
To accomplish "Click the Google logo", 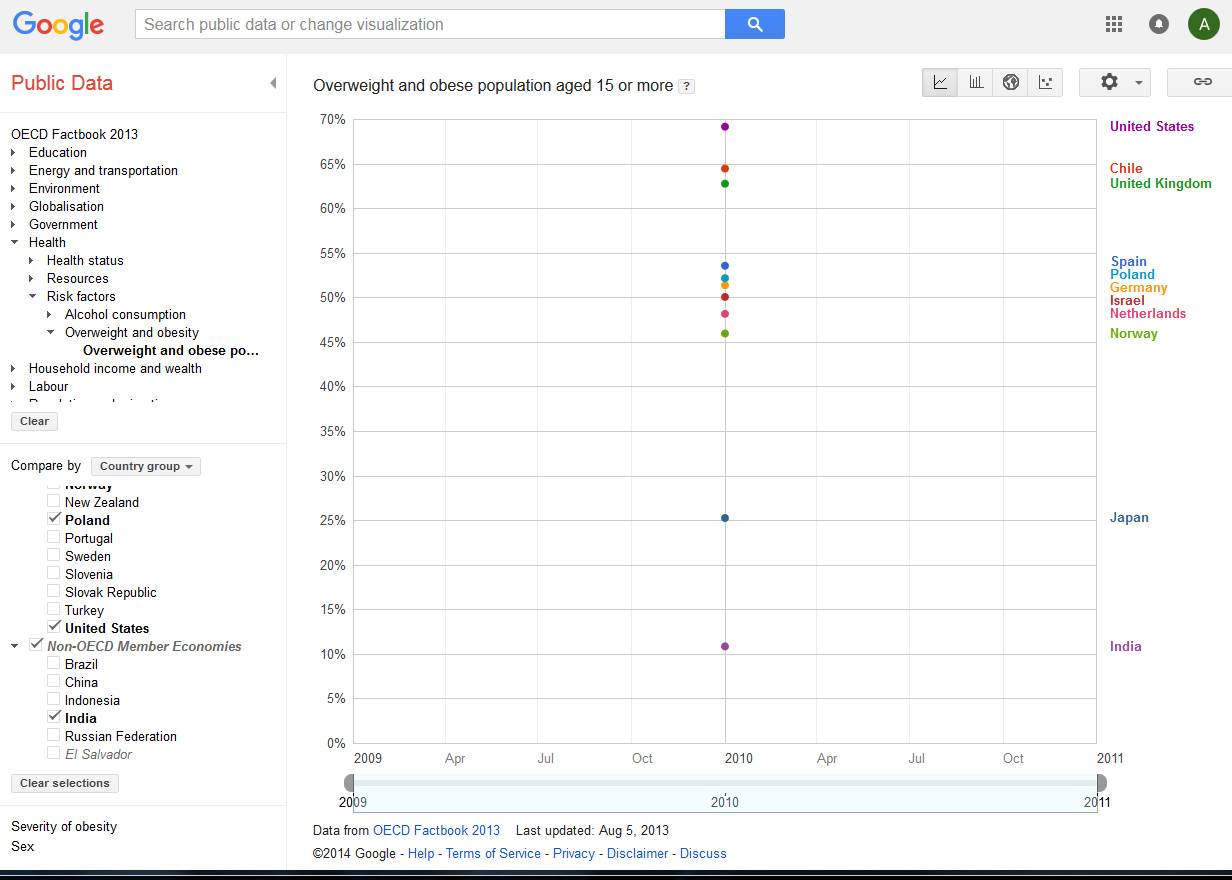I will click(x=58, y=25).
